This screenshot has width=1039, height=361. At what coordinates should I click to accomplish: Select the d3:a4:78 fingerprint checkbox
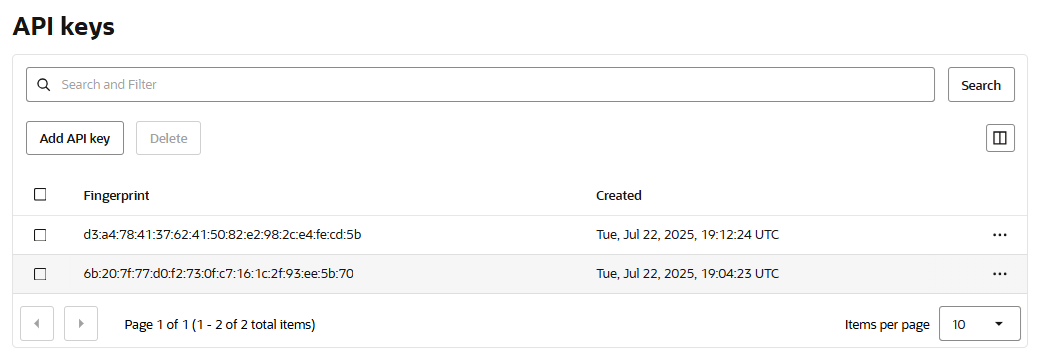(40, 234)
